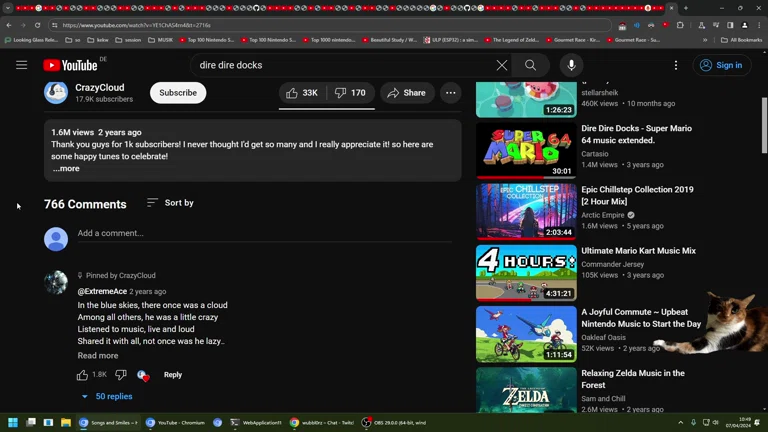Focus the Add a comment field
This screenshot has width=768, height=432.
(x=264, y=234)
